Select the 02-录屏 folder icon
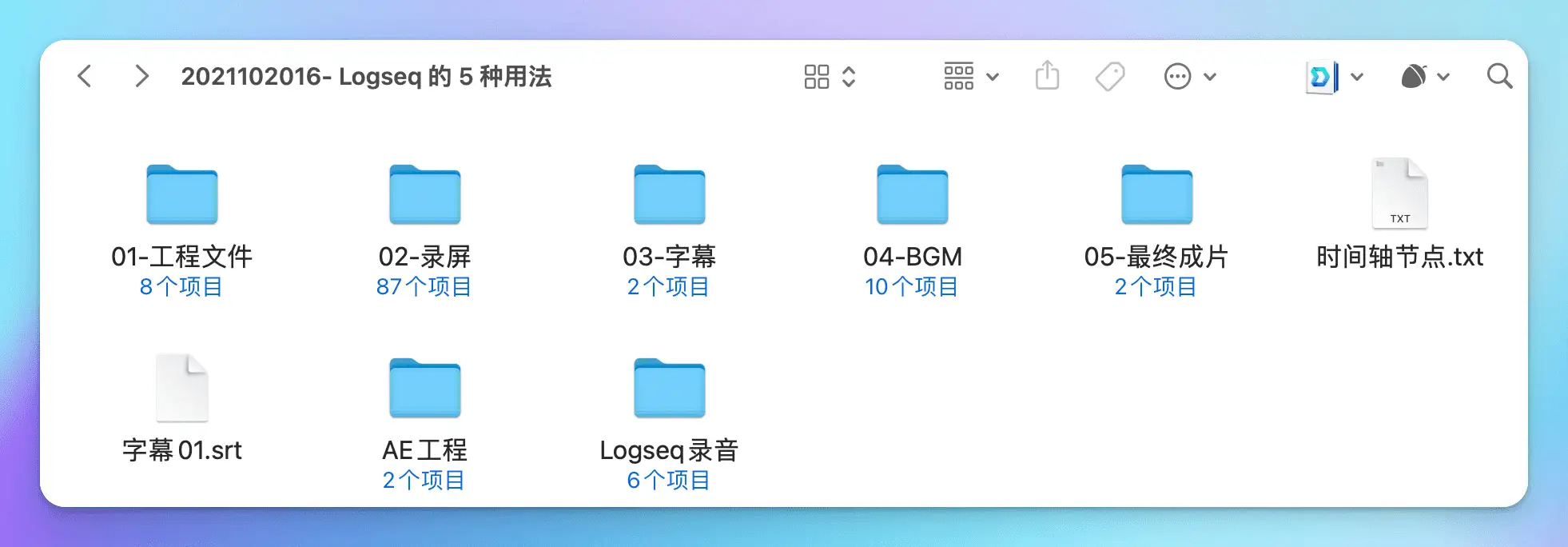This screenshot has height=547, width=1568. (x=425, y=194)
